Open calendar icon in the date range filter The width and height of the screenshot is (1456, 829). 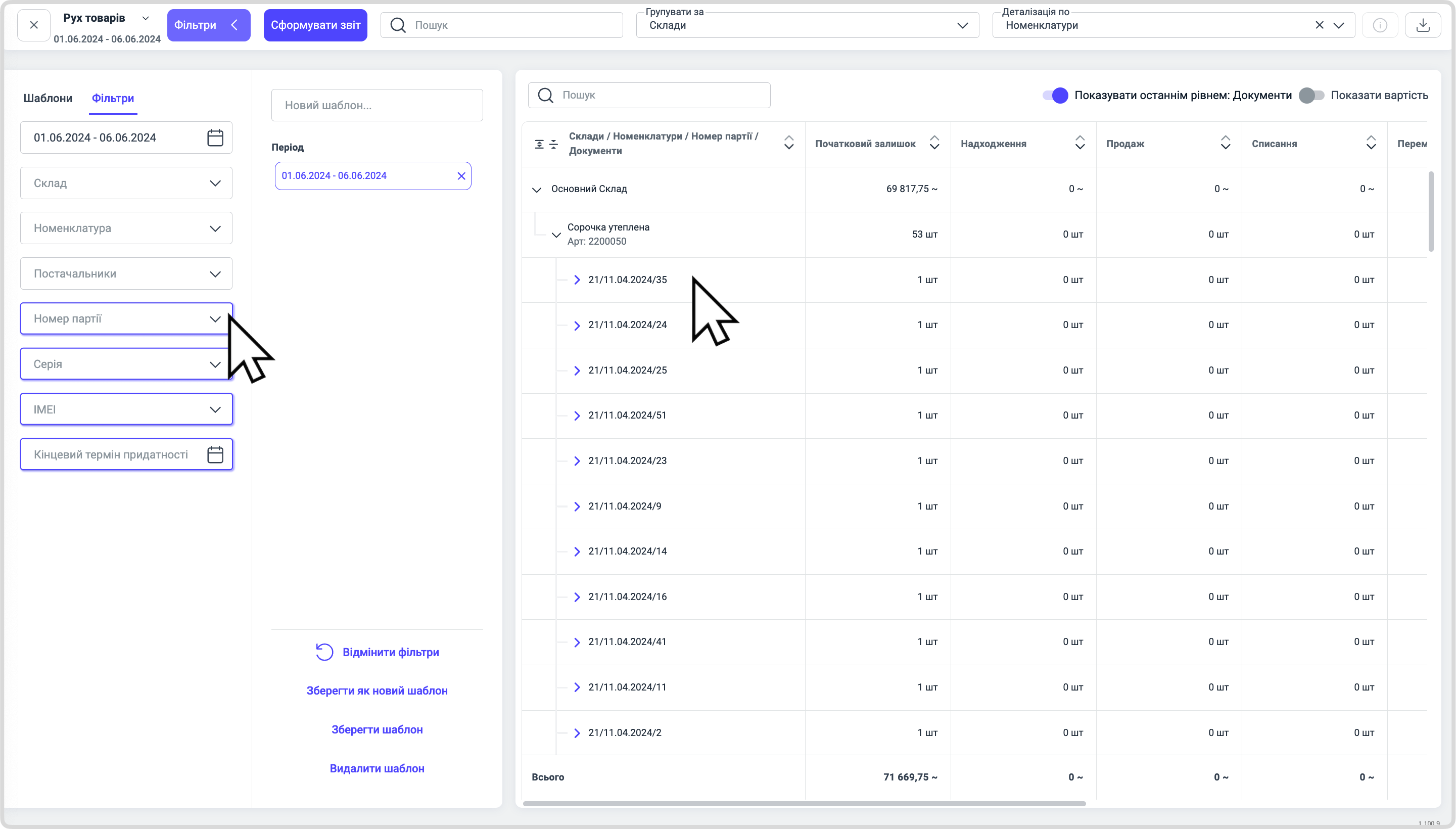[x=215, y=138]
